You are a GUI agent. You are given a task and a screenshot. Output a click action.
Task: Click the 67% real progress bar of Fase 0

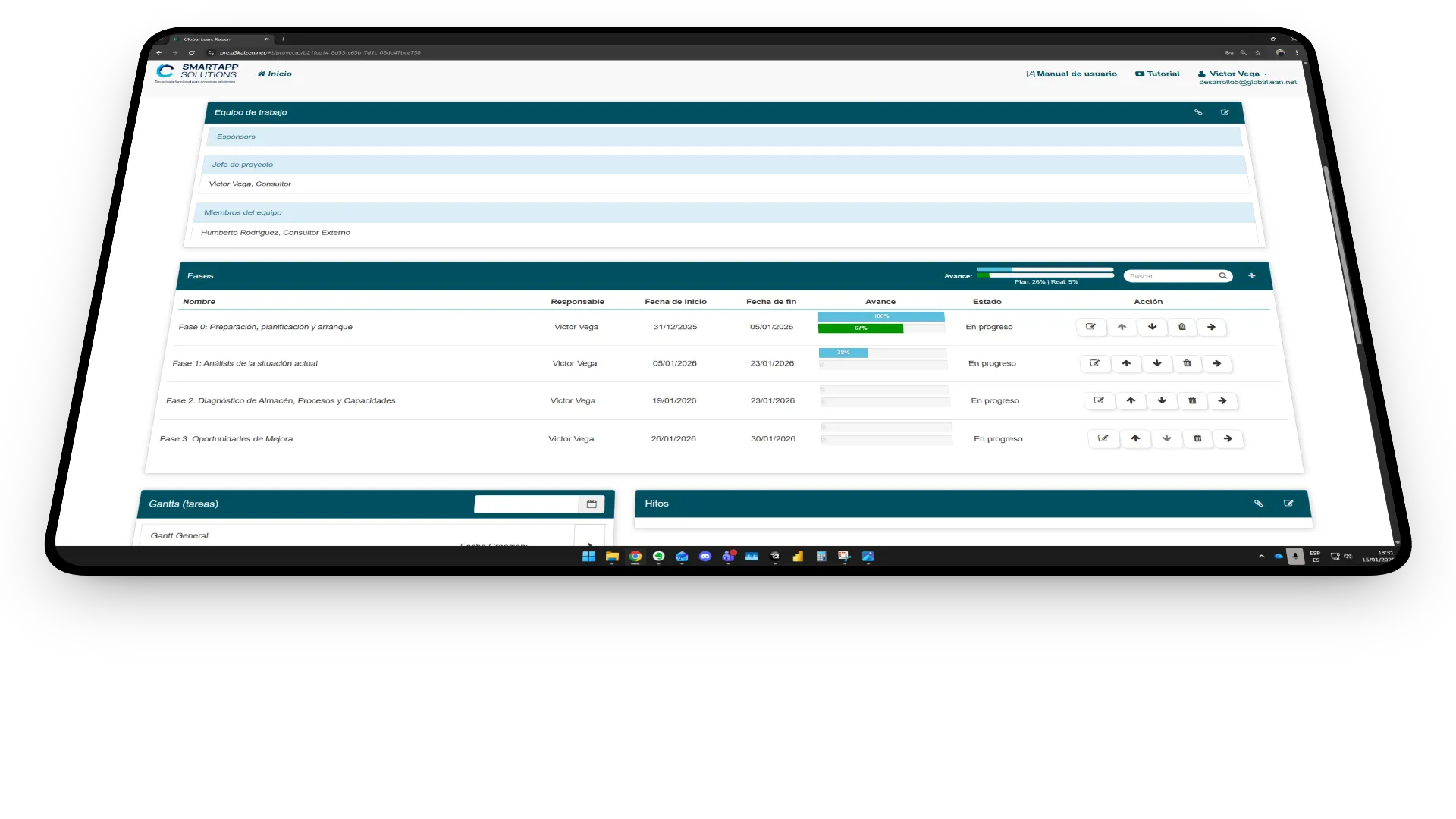coord(860,328)
